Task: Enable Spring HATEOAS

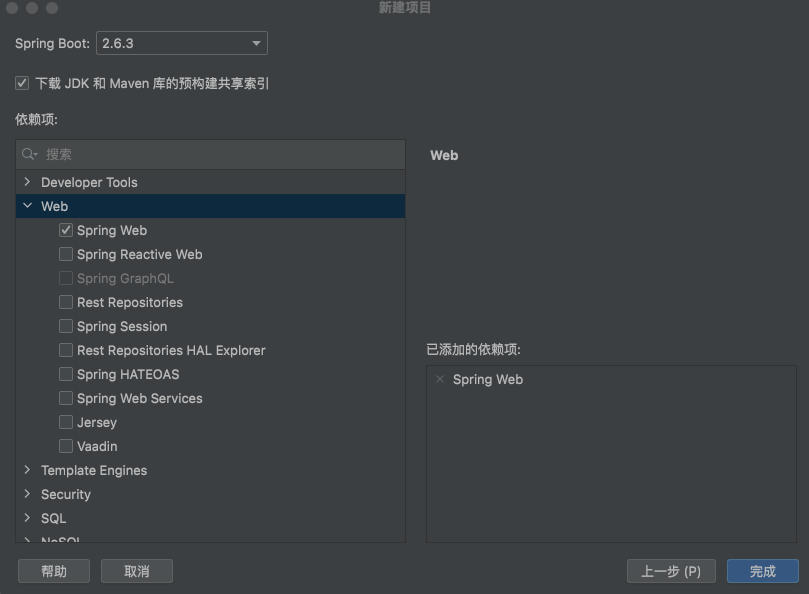Action: click(x=66, y=374)
